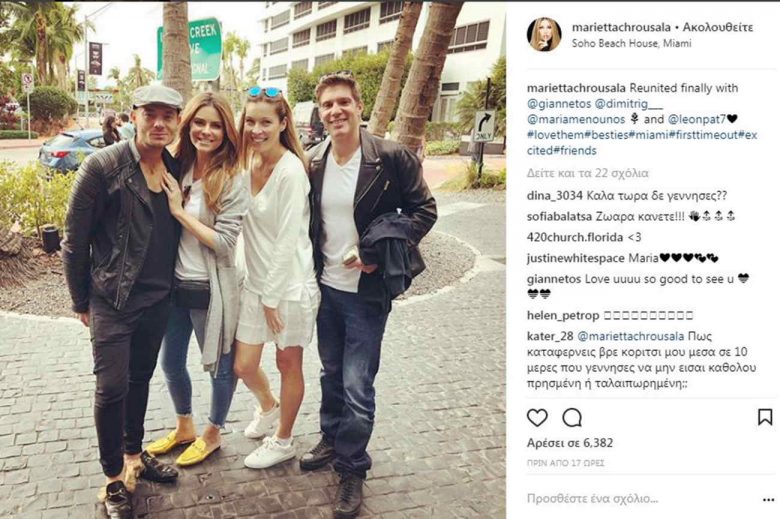Open mariettachrousala username in the header
Screen dimensions: 780x519
[621, 27]
